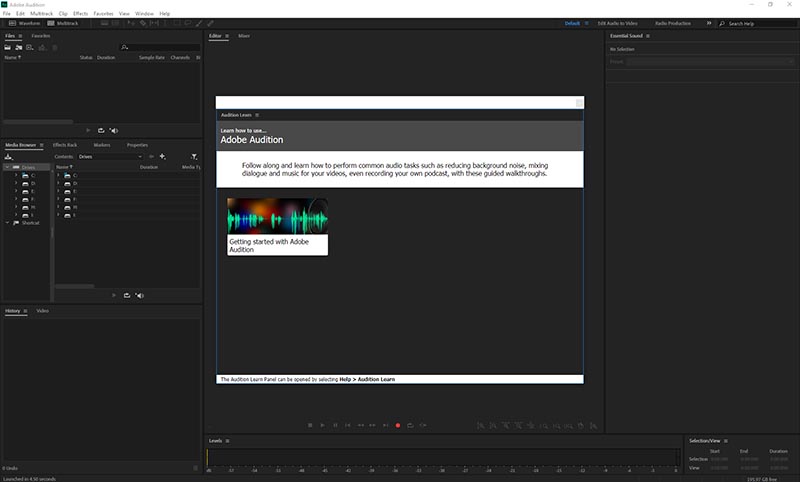Click the Zoom Out Full icon

531,425
